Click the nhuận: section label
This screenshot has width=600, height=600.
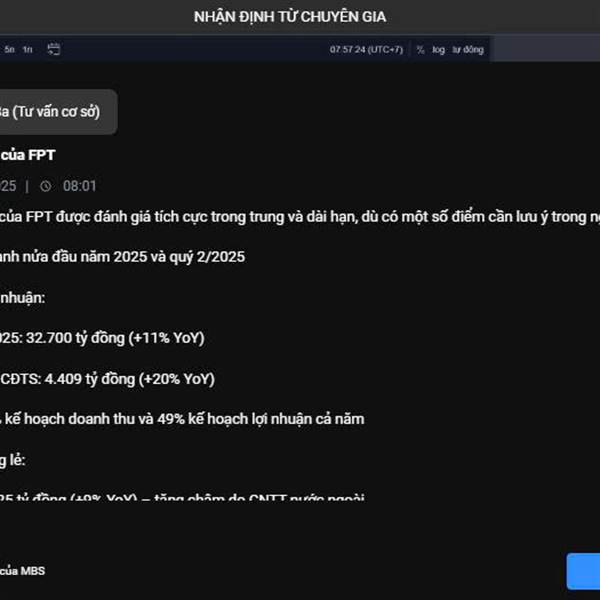[x=23, y=298]
